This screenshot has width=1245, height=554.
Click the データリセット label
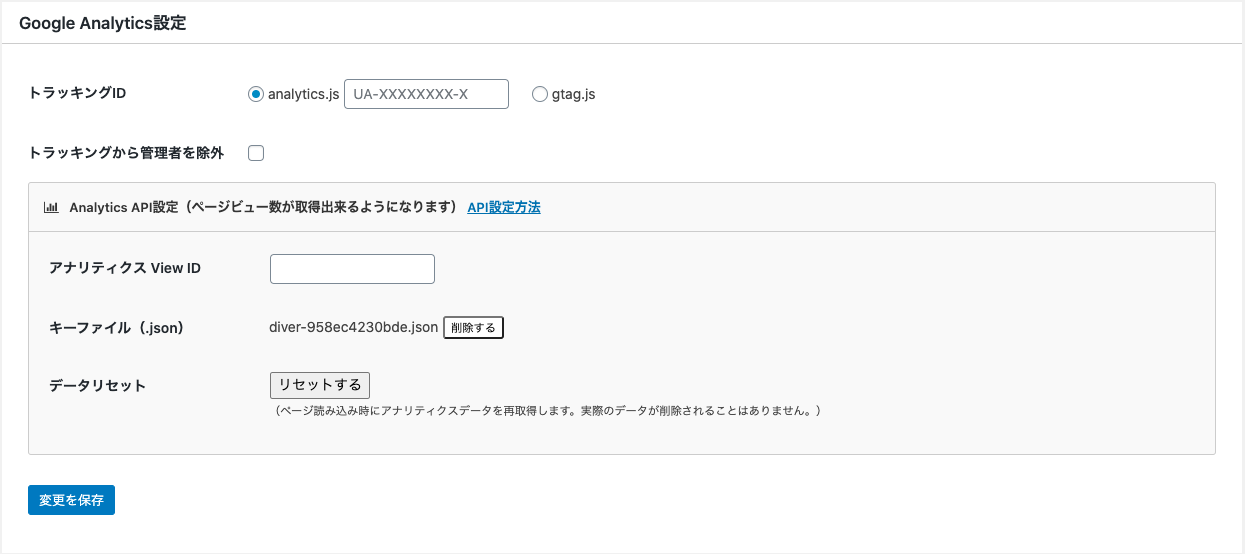97,385
